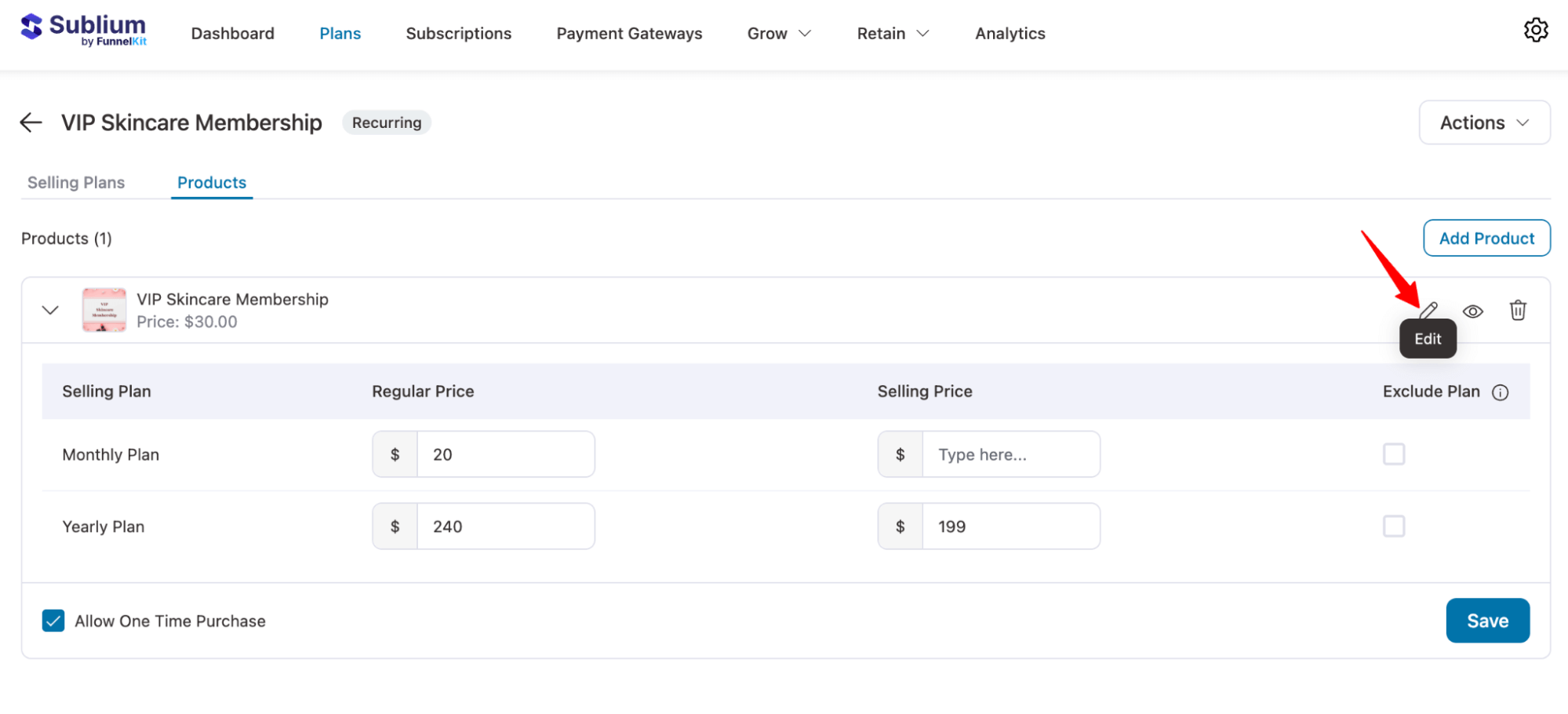Delete the product via the trash icon
This screenshot has height=714, width=1568.
click(x=1518, y=310)
